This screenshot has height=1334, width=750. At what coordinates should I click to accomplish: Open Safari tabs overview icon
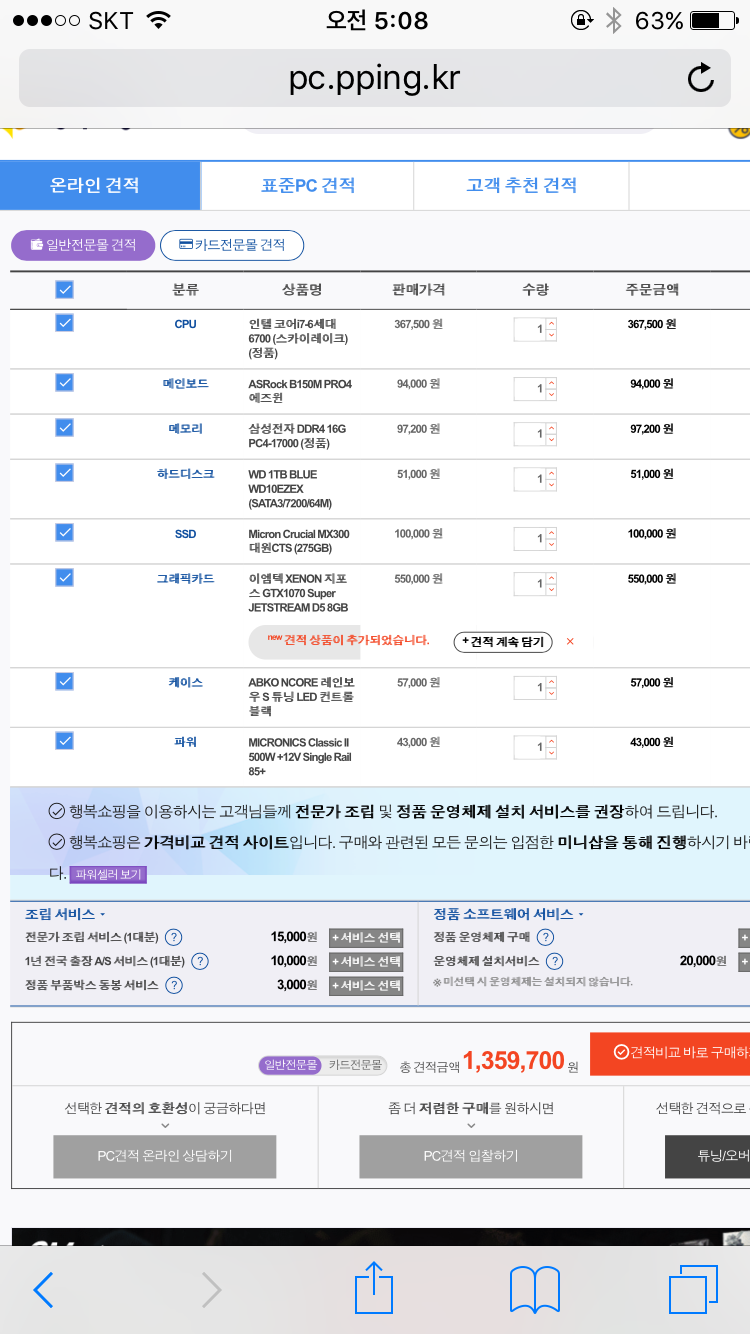(x=693, y=1290)
